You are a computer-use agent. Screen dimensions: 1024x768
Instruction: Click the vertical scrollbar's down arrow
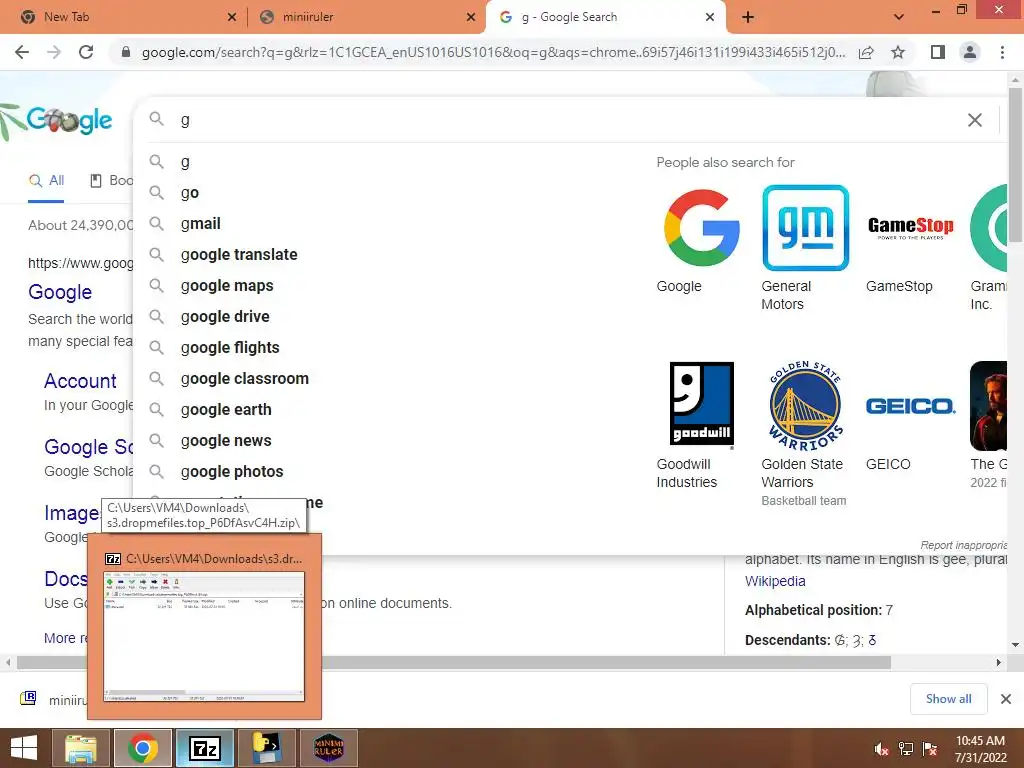pos(1015,645)
